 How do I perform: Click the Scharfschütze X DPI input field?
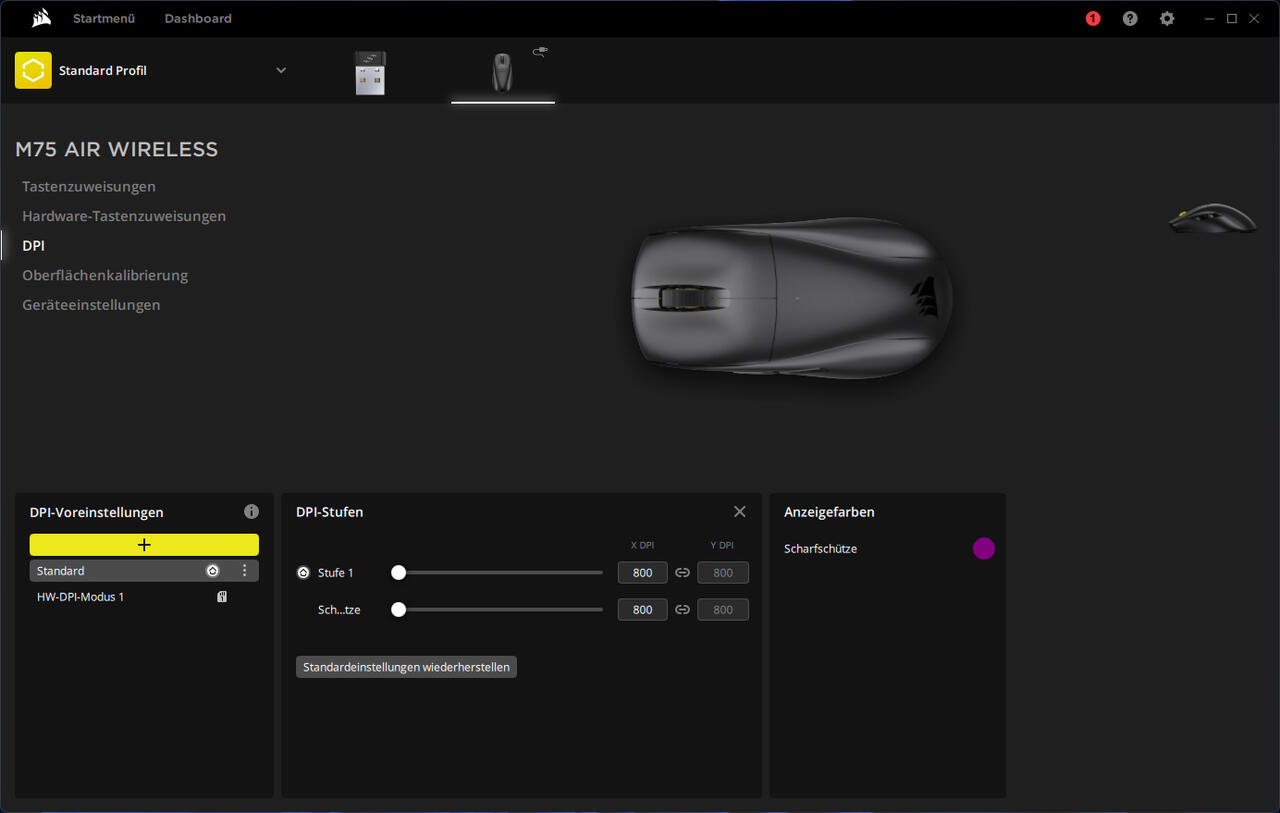[x=643, y=609]
